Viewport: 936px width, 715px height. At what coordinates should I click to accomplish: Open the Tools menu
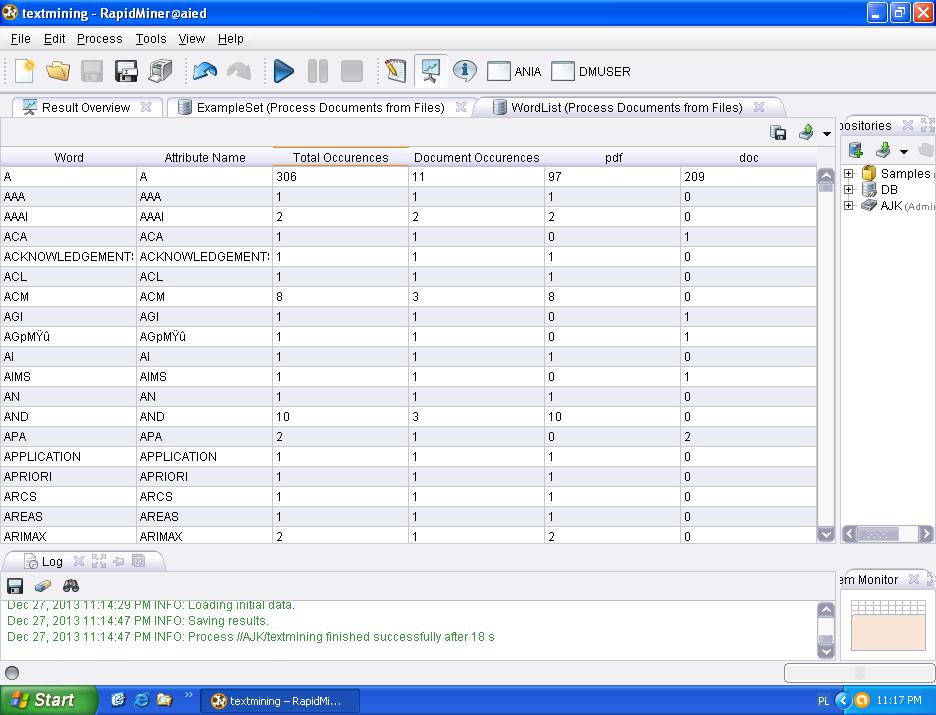150,39
